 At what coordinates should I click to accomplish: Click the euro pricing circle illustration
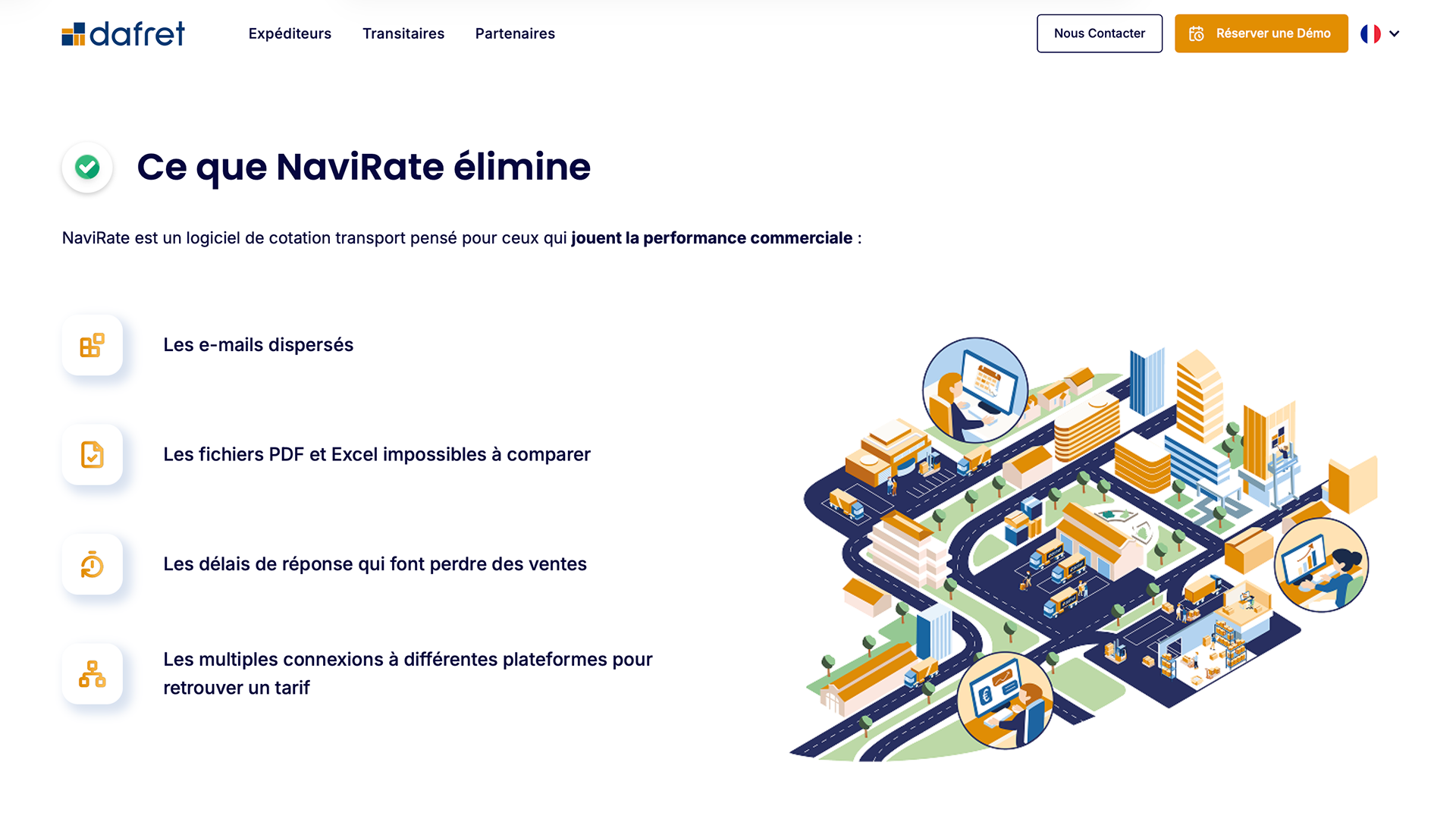[x=1005, y=700]
